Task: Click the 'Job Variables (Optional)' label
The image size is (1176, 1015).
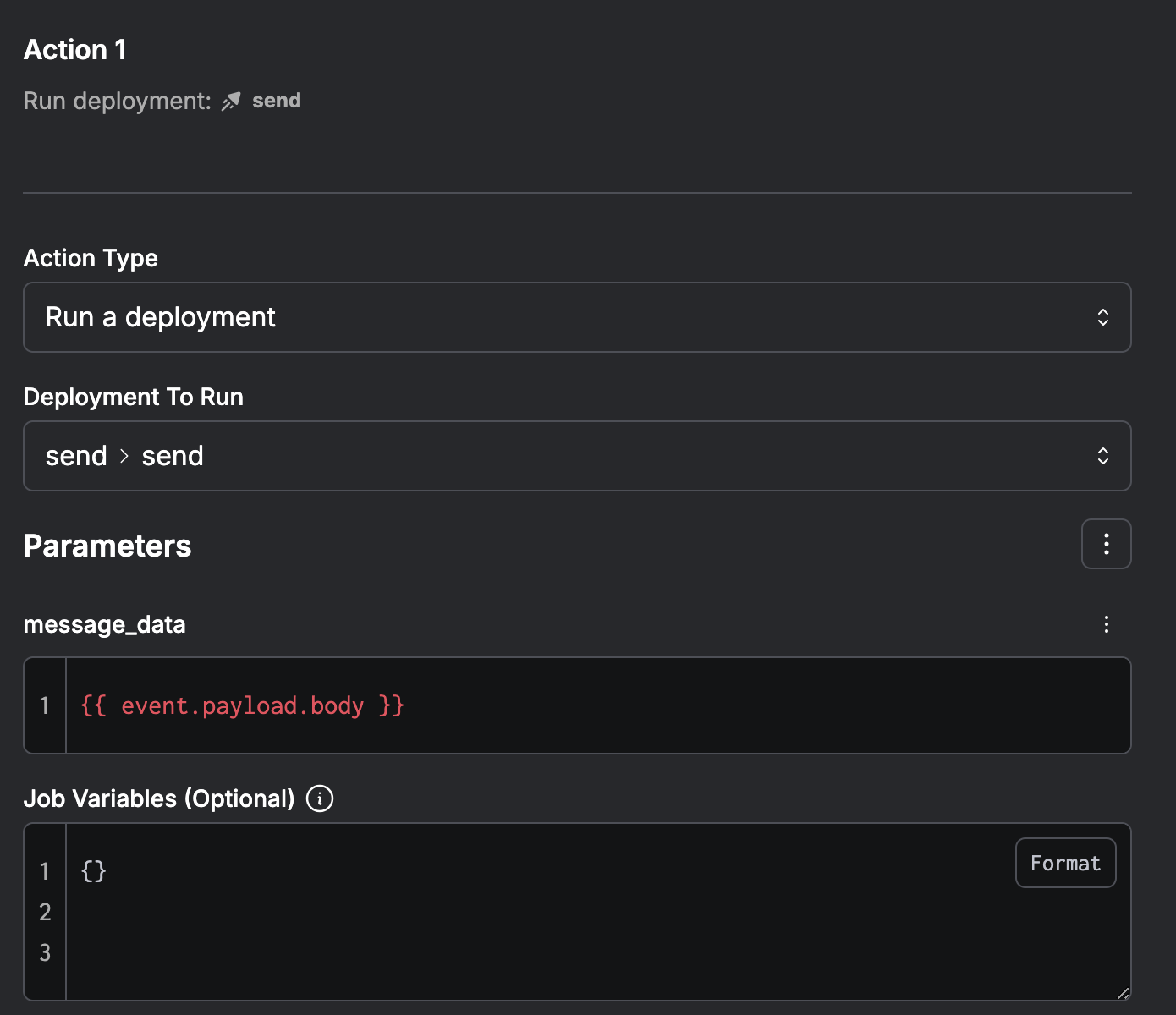Action: click(159, 798)
